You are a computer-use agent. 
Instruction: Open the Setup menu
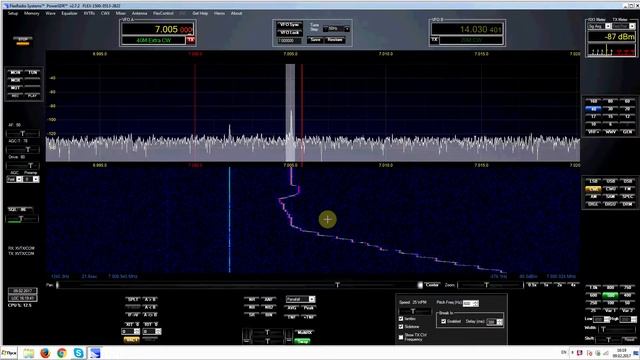pos(13,13)
